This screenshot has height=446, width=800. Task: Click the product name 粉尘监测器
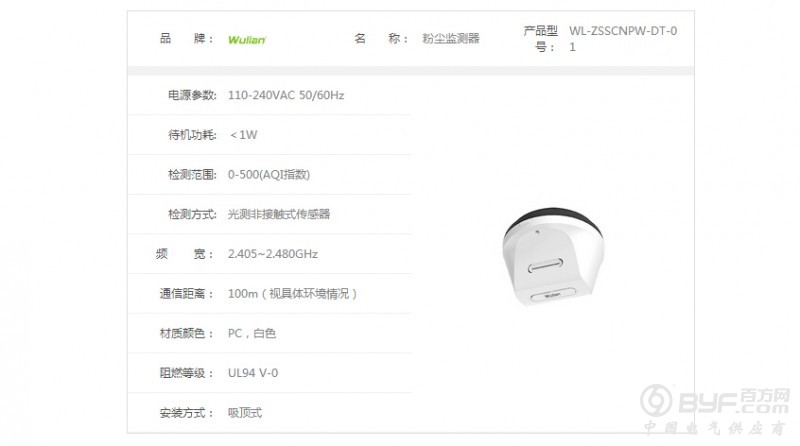point(451,38)
